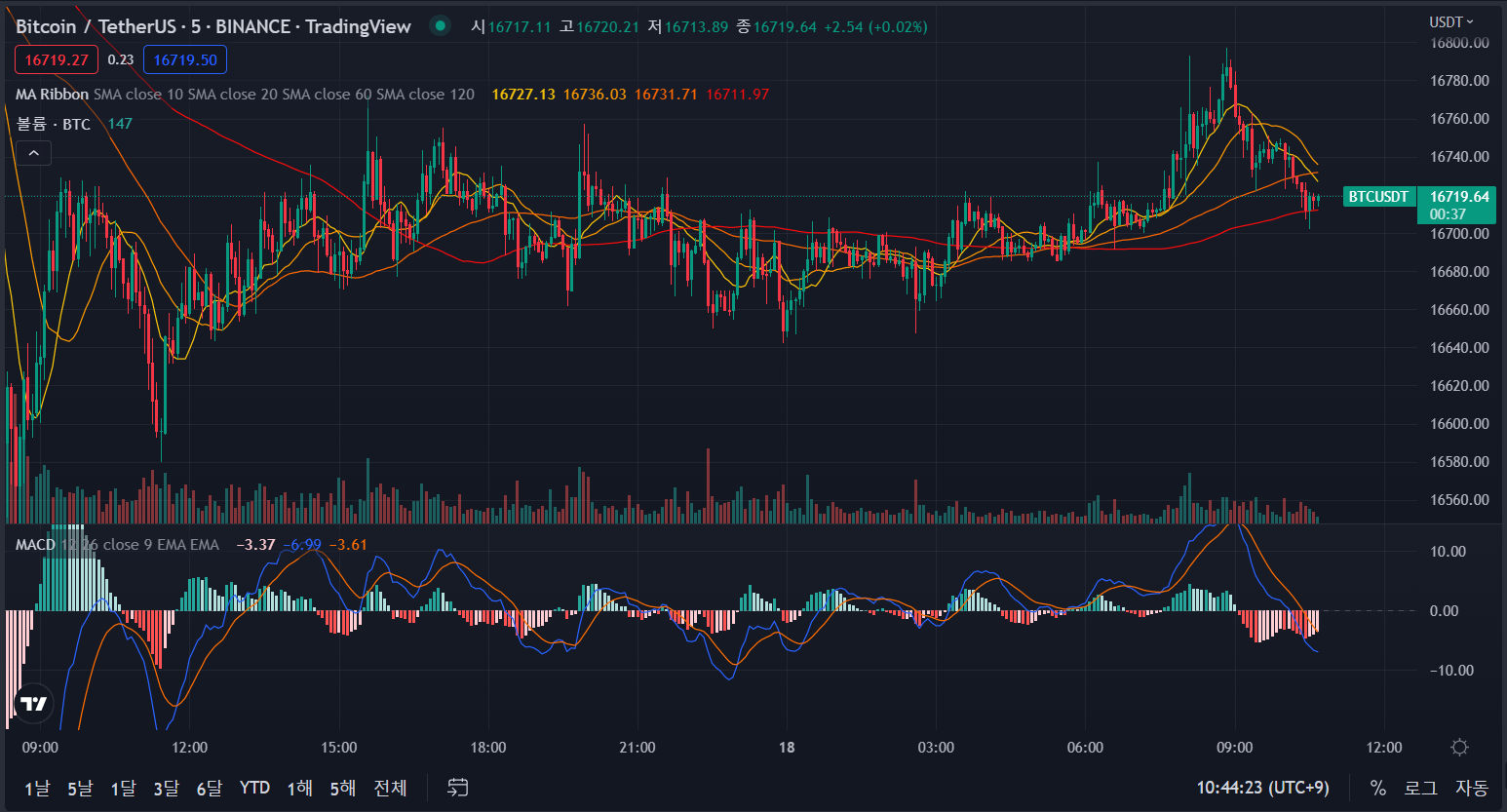This screenshot has width=1507, height=812.
Task: Click price axis label 16600.00
Action: click(x=1459, y=424)
